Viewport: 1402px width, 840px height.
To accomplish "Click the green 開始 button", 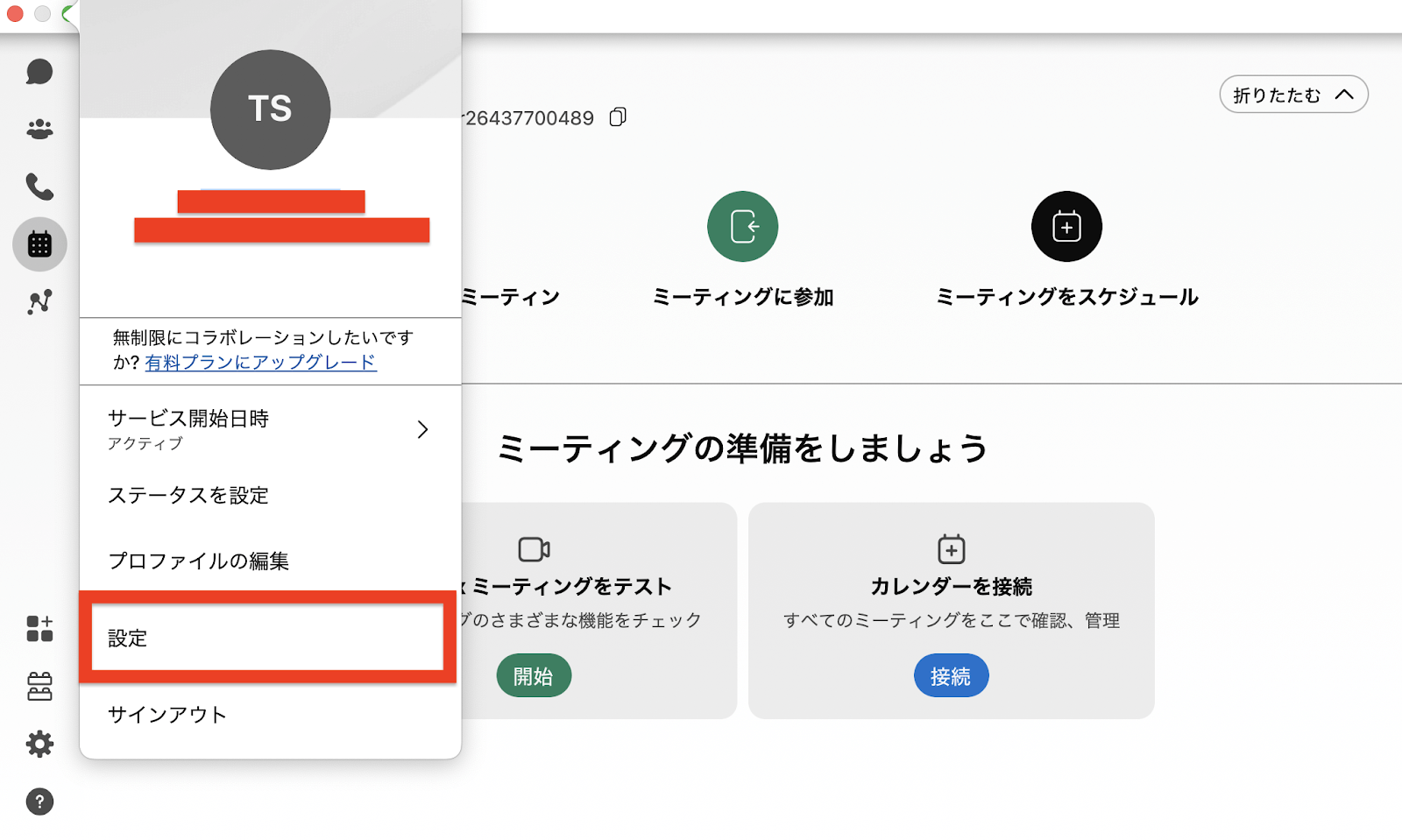I will [534, 676].
